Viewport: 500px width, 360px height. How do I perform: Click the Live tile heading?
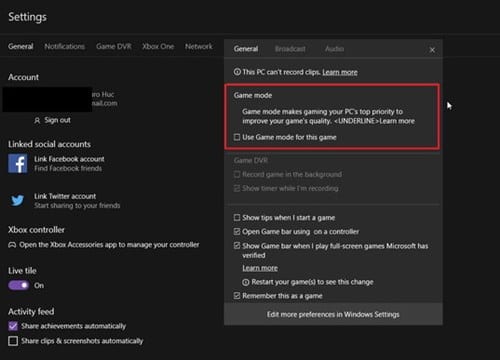click(x=22, y=271)
